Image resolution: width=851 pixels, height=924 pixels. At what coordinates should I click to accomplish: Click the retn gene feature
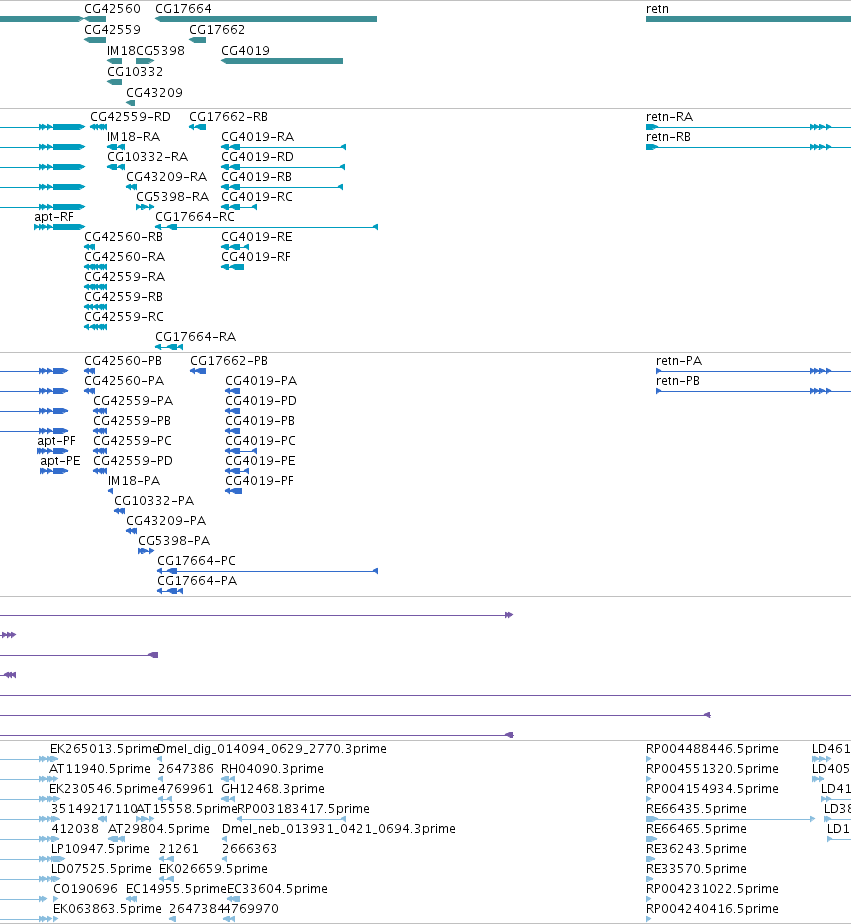[748, 19]
